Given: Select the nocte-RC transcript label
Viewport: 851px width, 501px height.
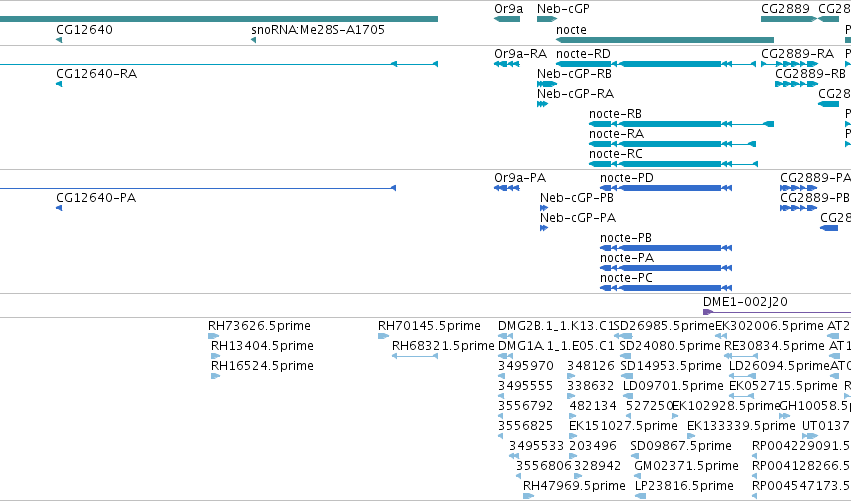Looking at the screenshot, I should 616,154.
